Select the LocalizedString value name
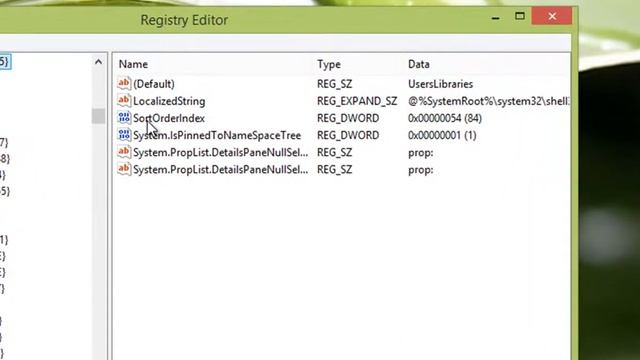640x360 pixels. 169,101
